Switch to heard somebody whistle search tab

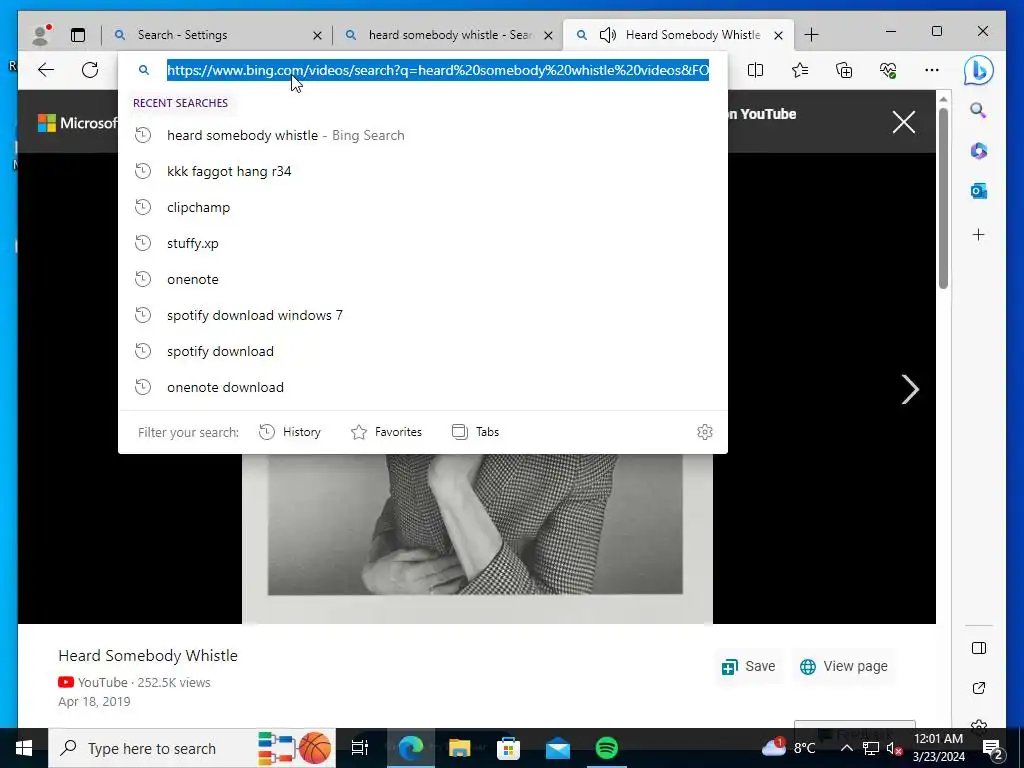click(x=449, y=35)
